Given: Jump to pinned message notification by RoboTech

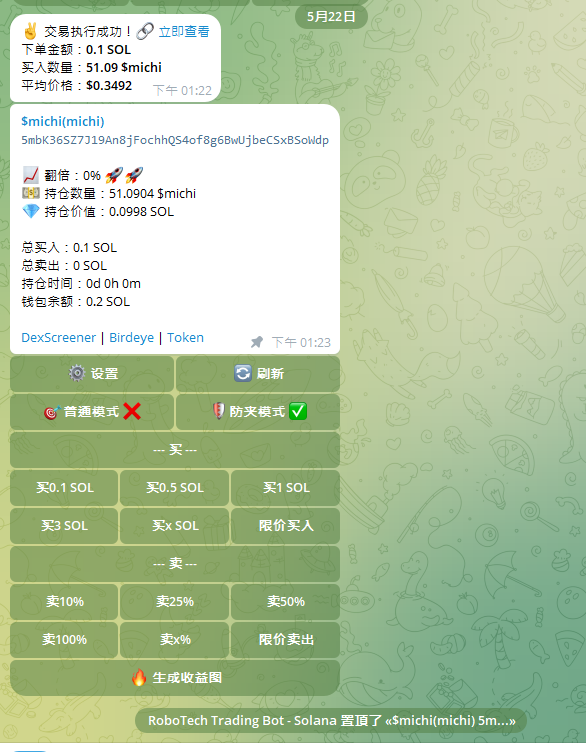Looking at the screenshot, I should 331,720.
